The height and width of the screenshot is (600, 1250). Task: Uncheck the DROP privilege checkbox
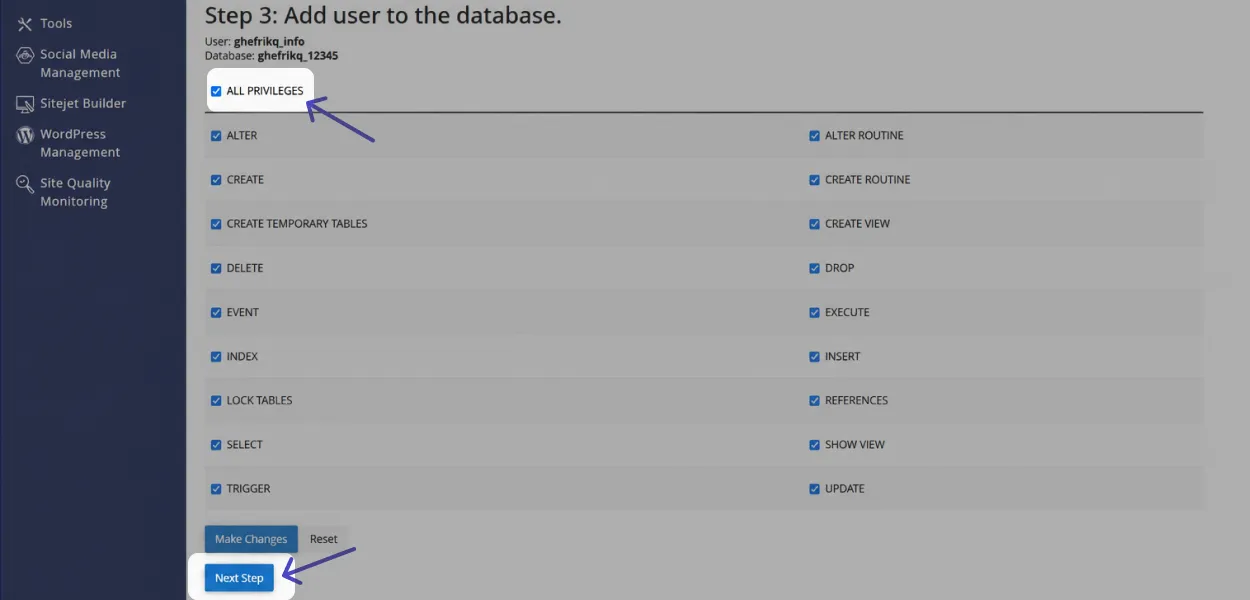pos(814,268)
